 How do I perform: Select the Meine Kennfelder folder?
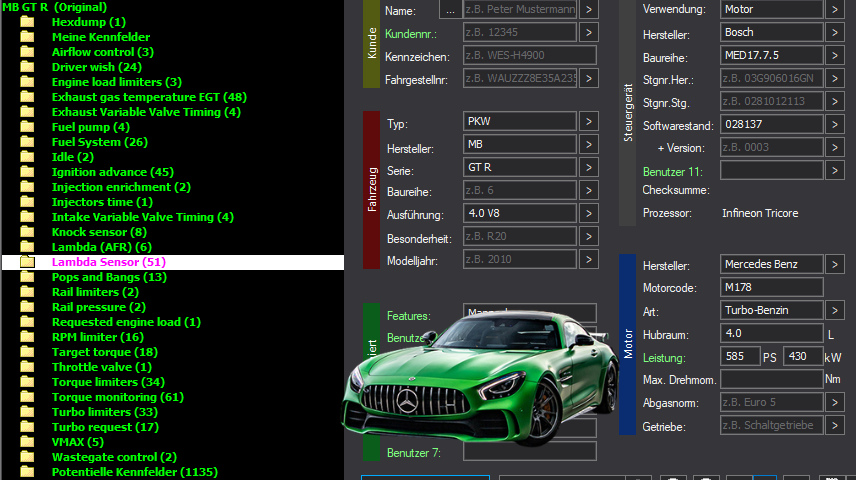click(100, 37)
